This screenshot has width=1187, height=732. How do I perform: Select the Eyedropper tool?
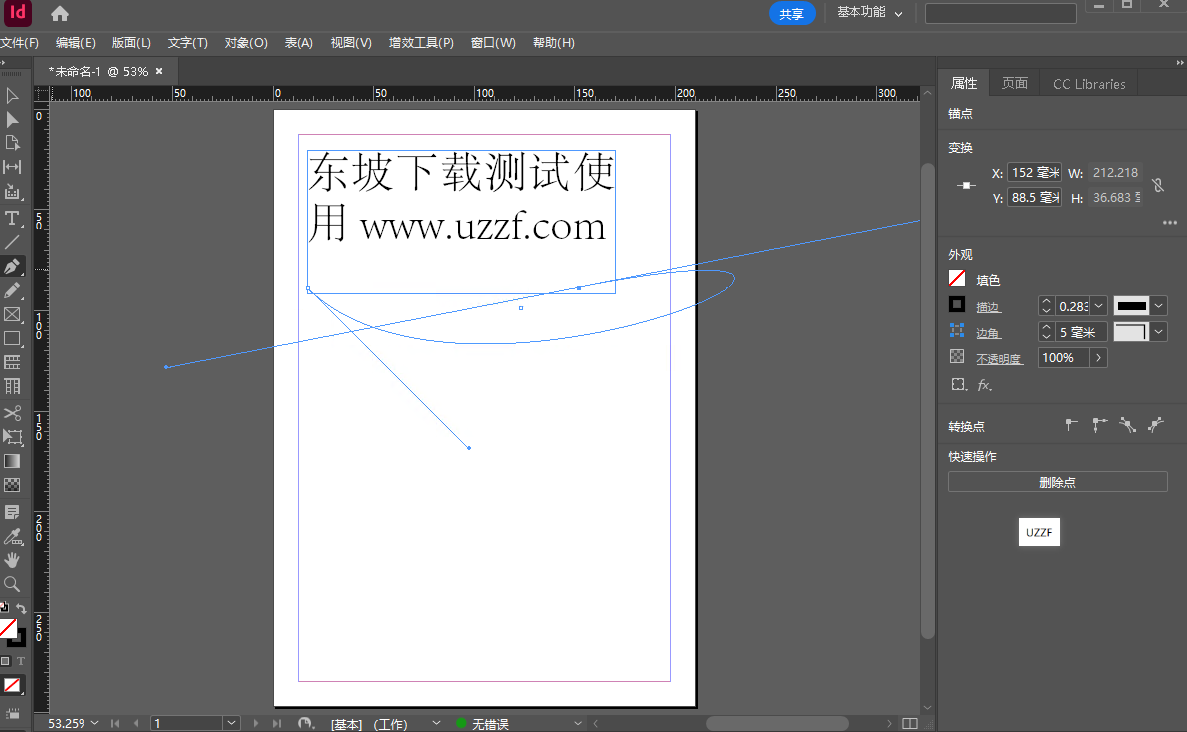(x=12, y=537)
